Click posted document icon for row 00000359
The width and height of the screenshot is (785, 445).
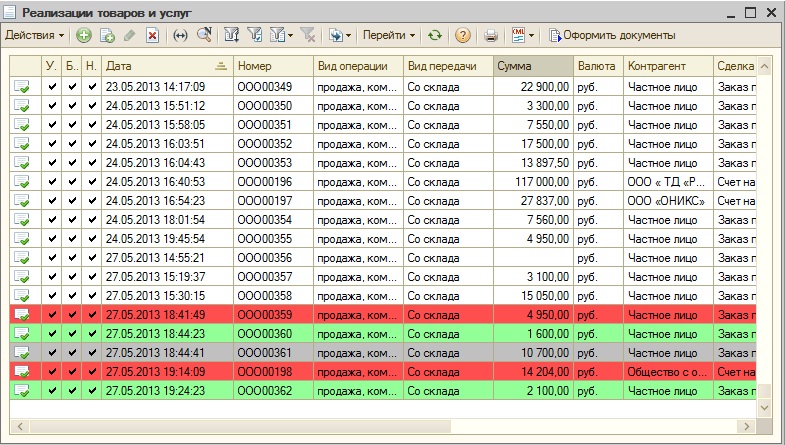pos(22,315)
